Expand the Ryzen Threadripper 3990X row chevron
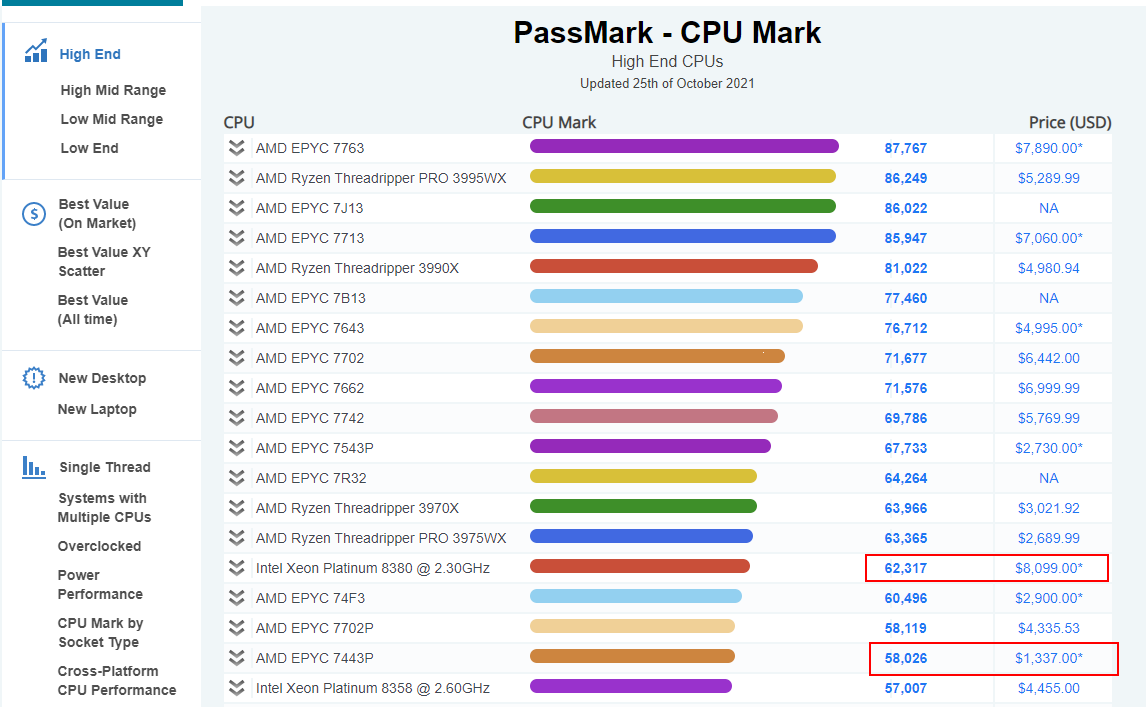The height and width of the screenshot is (707, 1146). [x=236, y=268]
